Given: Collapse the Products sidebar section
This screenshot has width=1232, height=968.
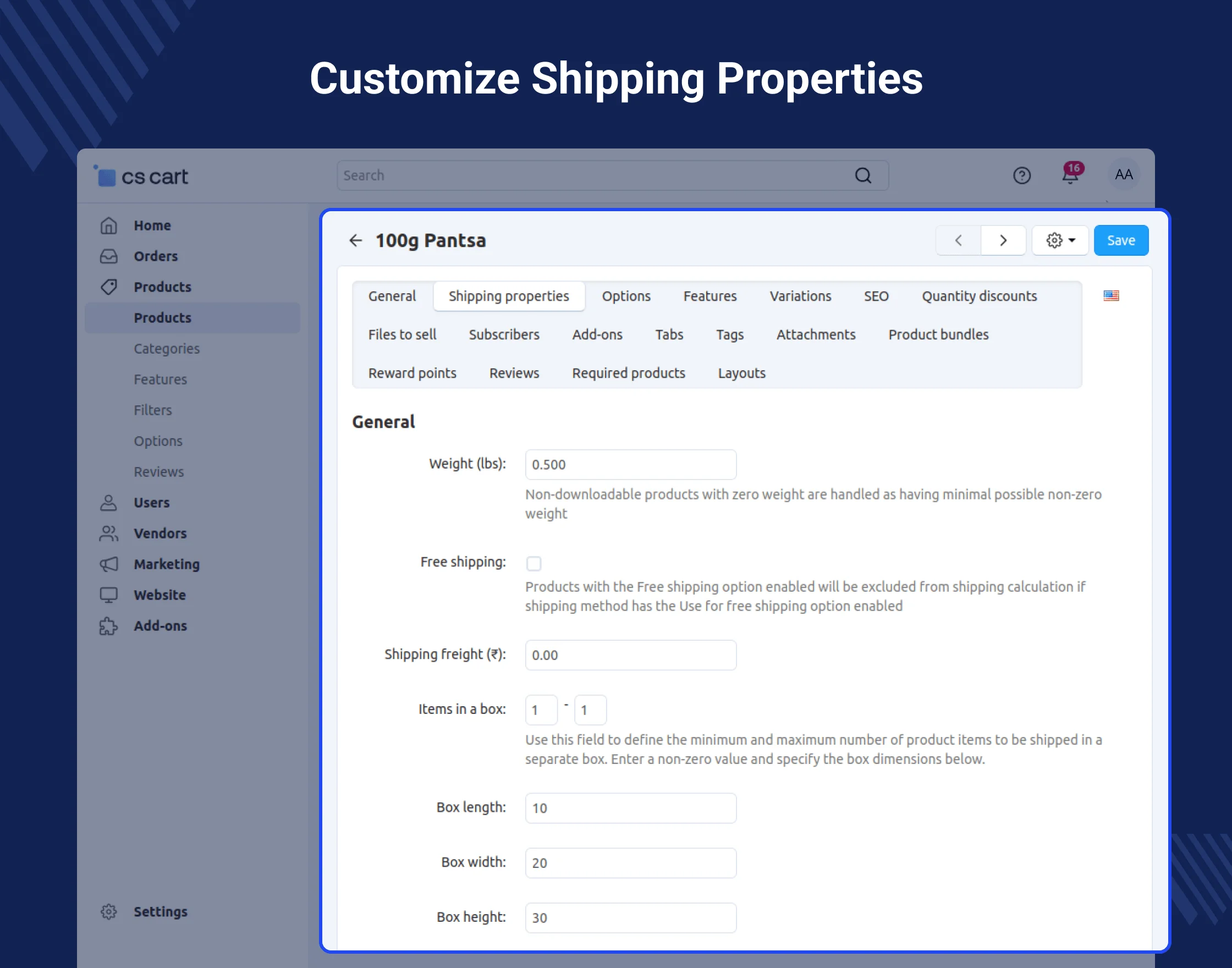Looking at the screenshot, I should pyautogui.click(x=162, y=287).
